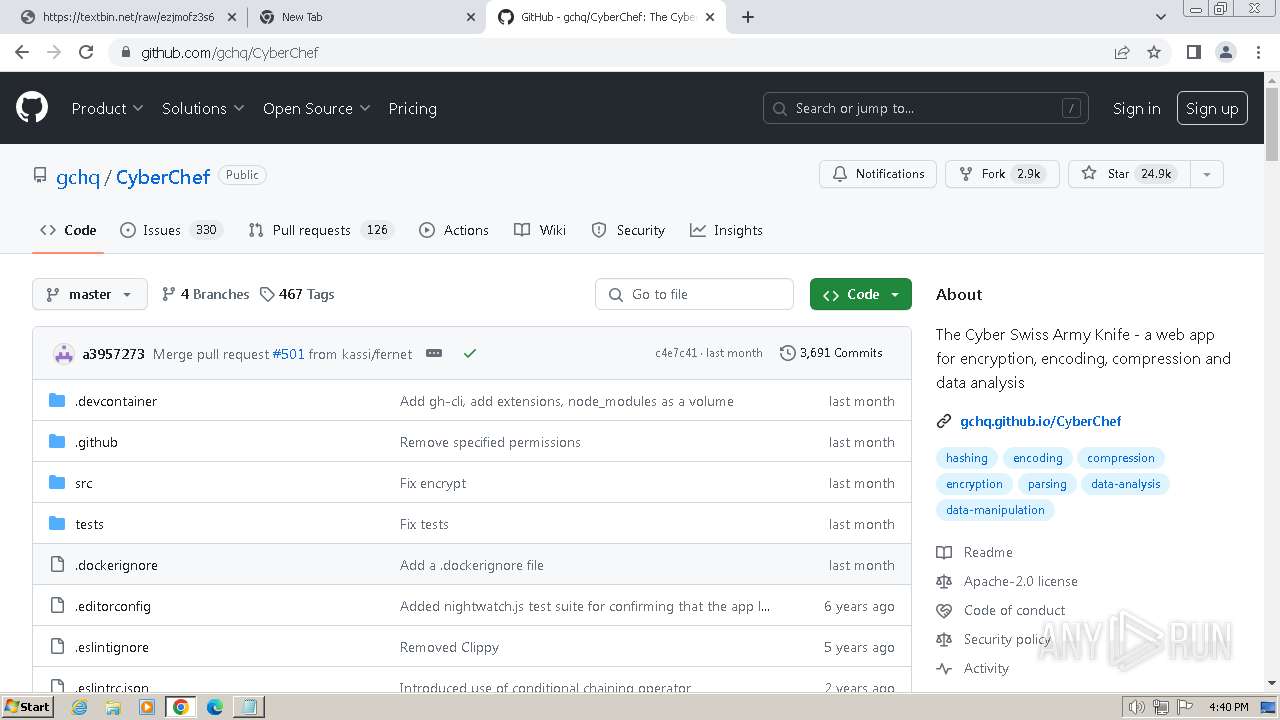Reload the page with the refresh icon

coord(86,52)
